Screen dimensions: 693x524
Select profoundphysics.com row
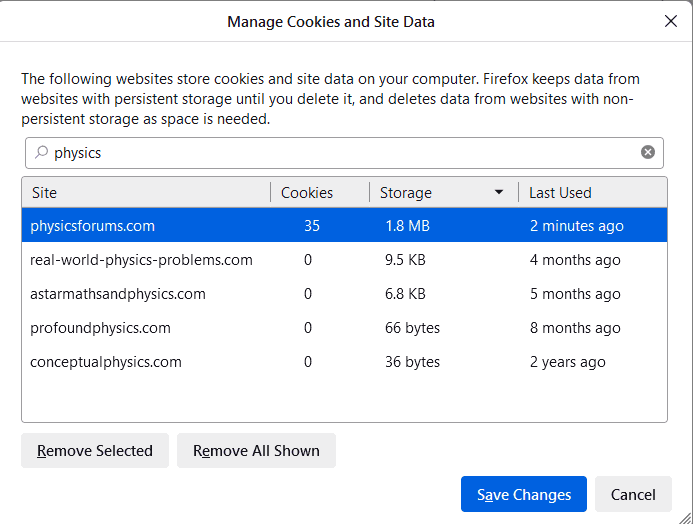click(344, 328)
